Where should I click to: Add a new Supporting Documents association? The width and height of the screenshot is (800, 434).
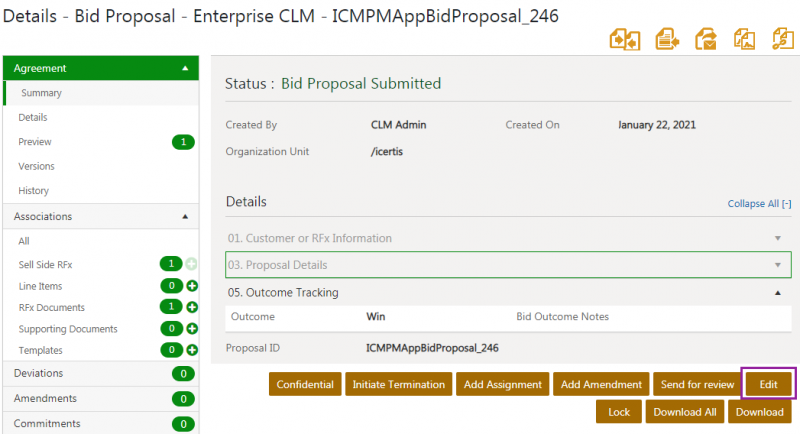click(192, 329)
